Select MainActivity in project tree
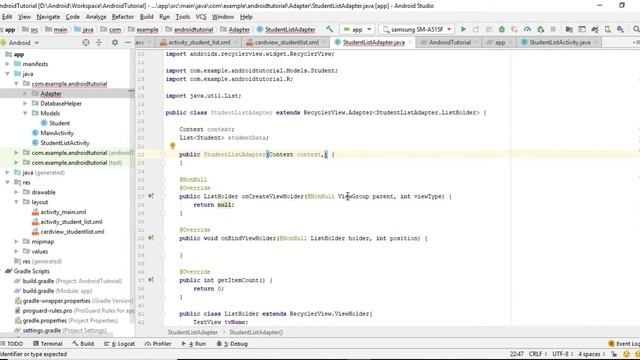This screenshot has width=640, height=360. (57, 133)
